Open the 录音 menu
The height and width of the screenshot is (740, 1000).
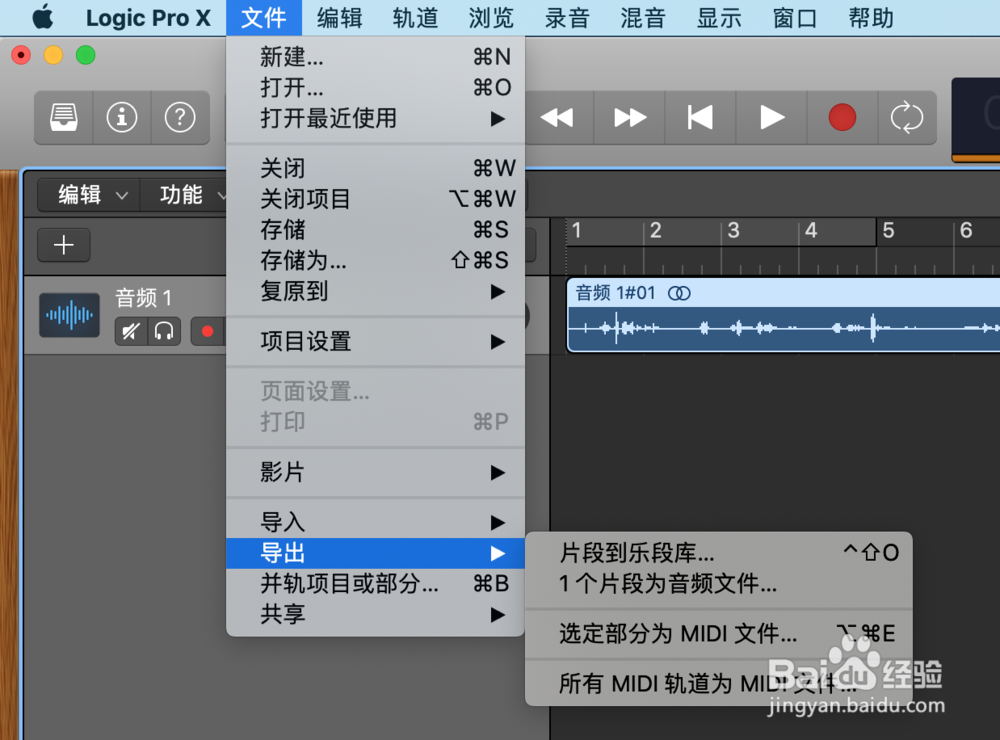coord(567,18)
